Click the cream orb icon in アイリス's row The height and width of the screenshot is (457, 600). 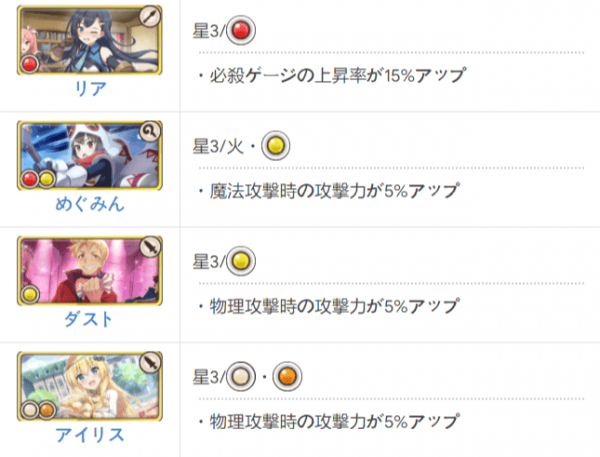click(241, 377)
